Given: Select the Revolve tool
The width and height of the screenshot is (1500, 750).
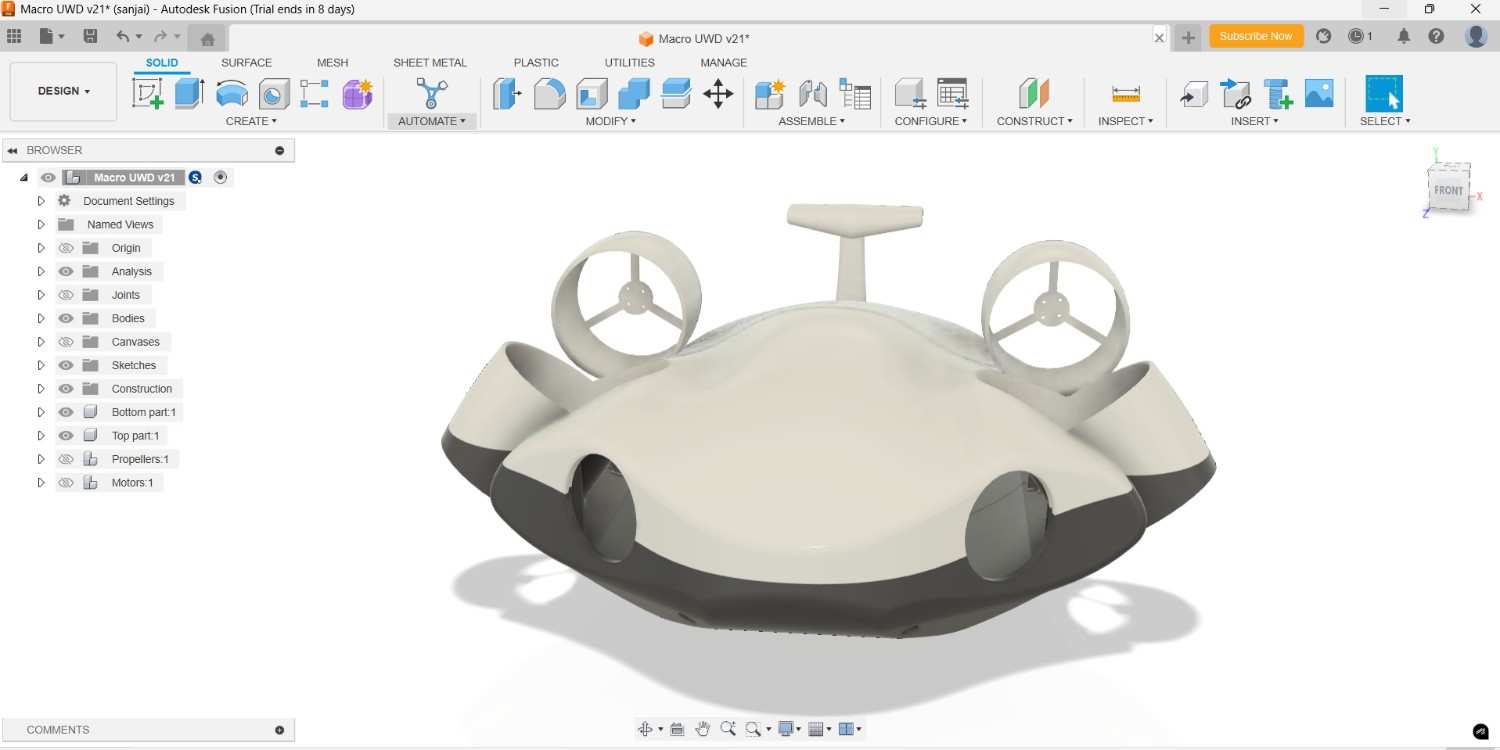Looking at the screenshot, I should (x=232, y=94).
